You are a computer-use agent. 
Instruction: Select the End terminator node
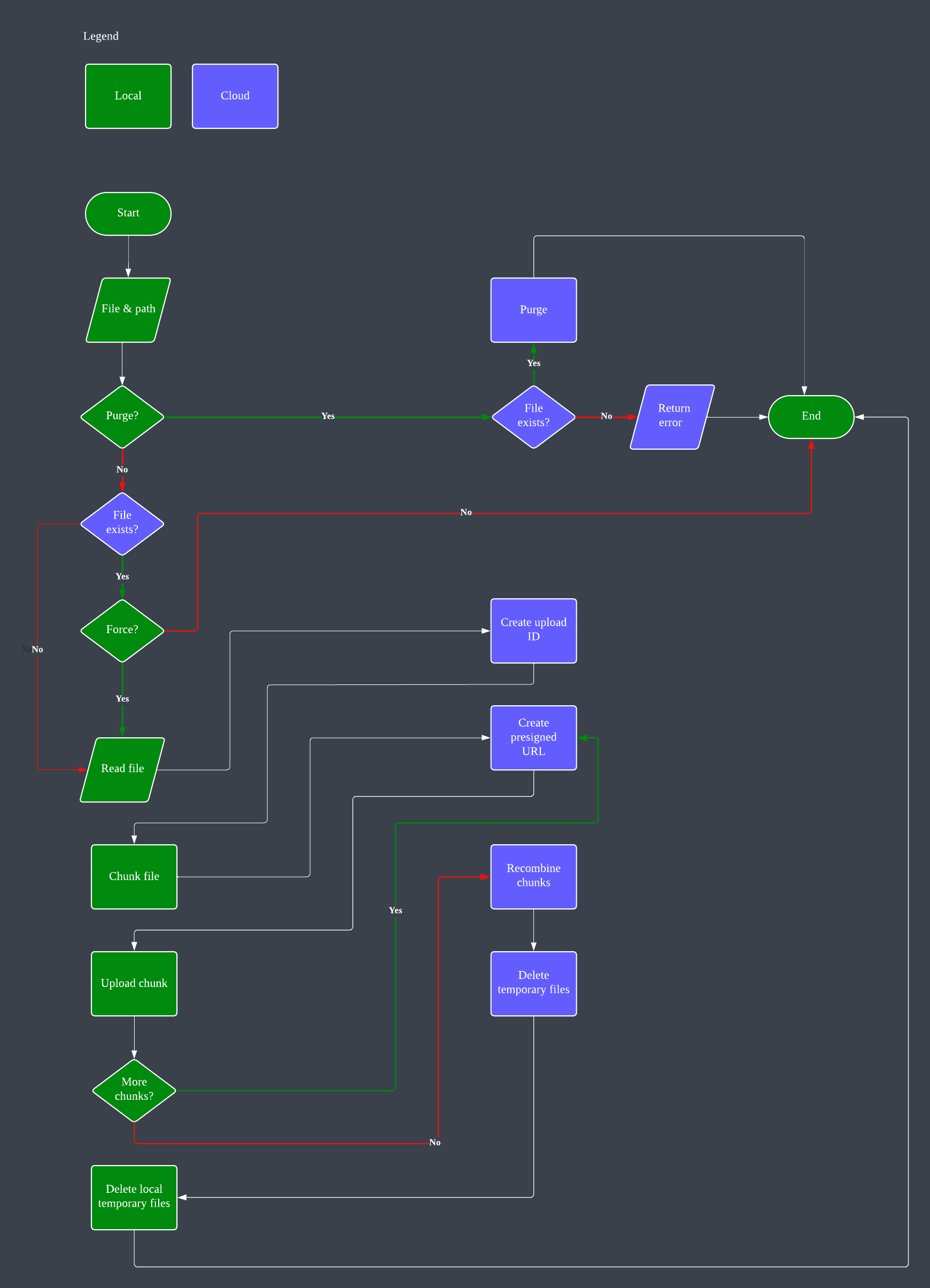pos(810,416)
